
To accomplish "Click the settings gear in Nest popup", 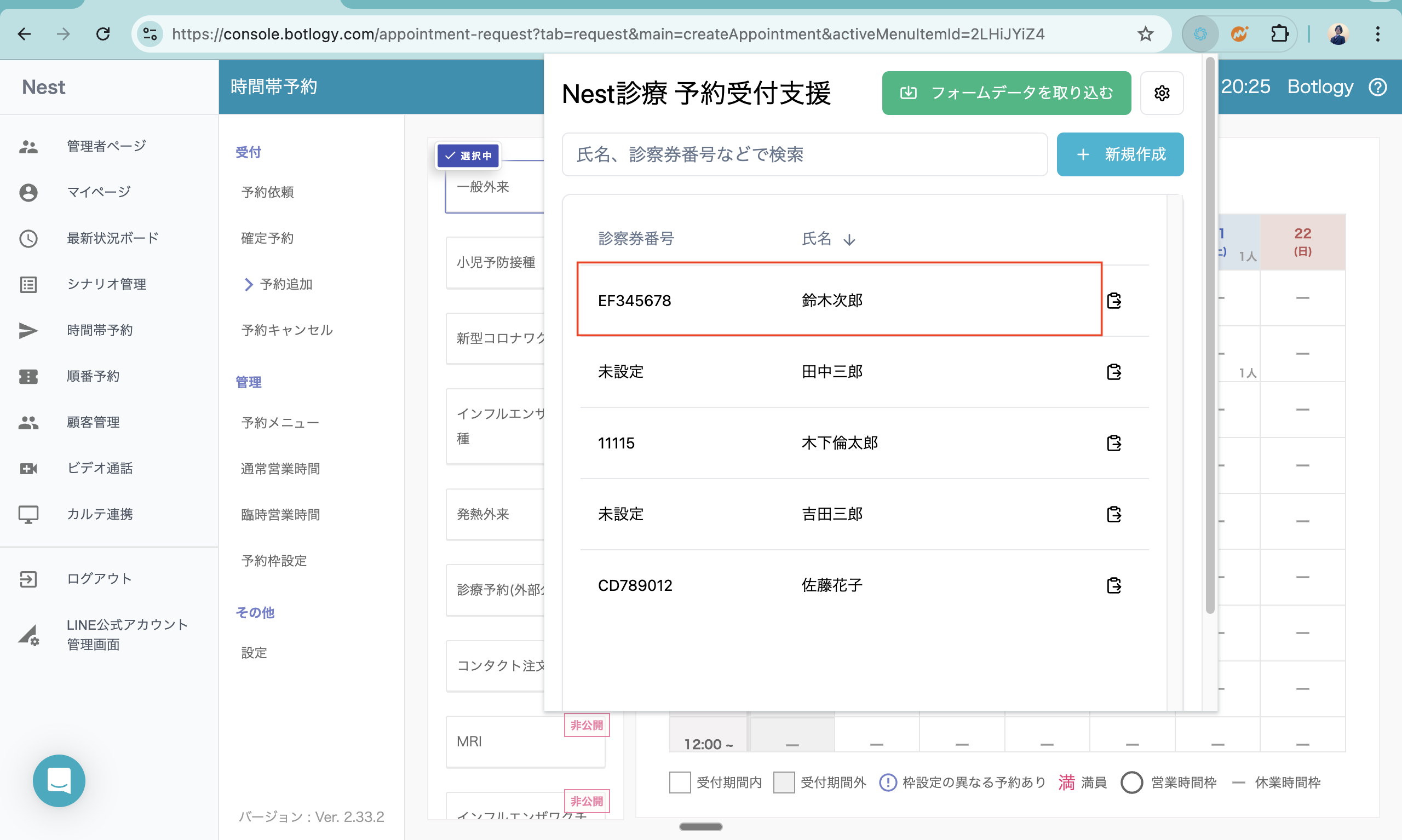I will [x=1162, y=93].
